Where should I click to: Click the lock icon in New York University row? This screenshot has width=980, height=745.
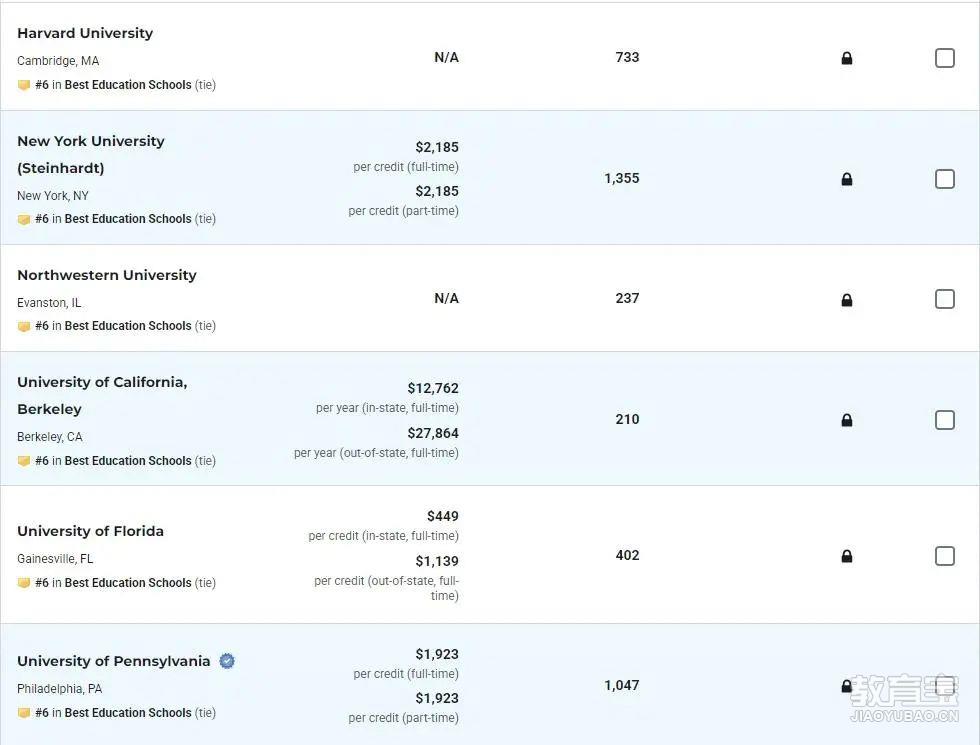point(847,179)
